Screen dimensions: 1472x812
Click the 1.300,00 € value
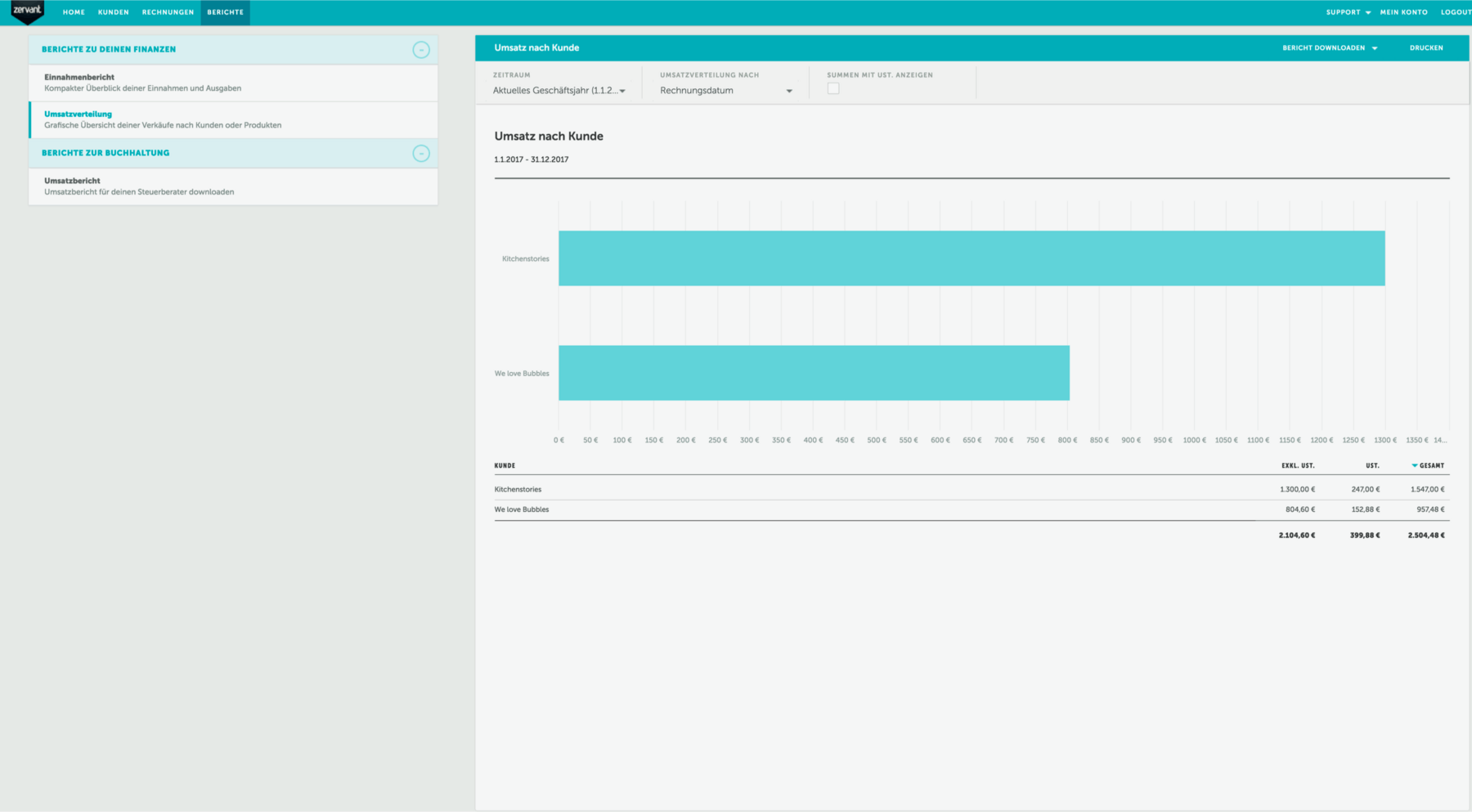click(x=1297, y=489)
